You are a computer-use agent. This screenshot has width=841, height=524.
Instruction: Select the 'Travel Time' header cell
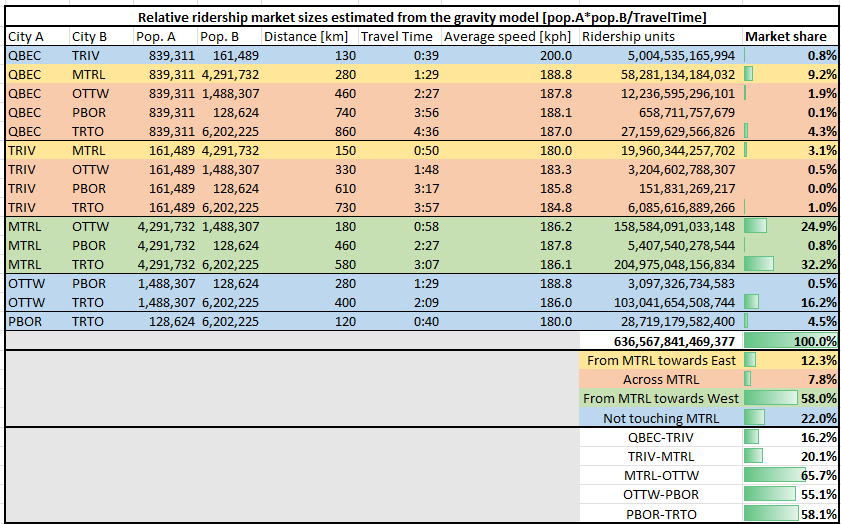399,36
